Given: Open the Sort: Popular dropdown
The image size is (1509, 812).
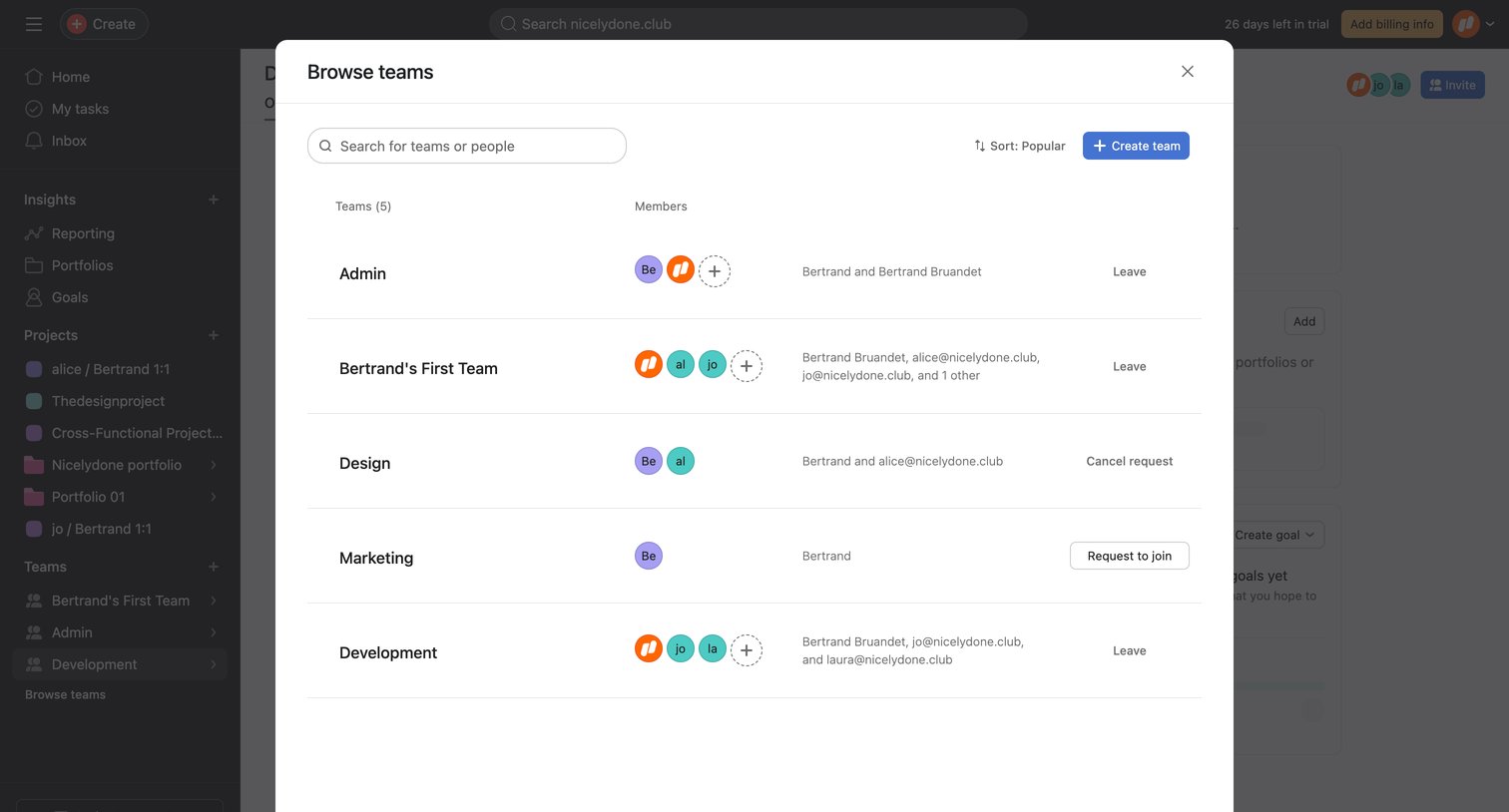Looking at the screenshot, I should pyautogui.click(x=1020, y=146).
